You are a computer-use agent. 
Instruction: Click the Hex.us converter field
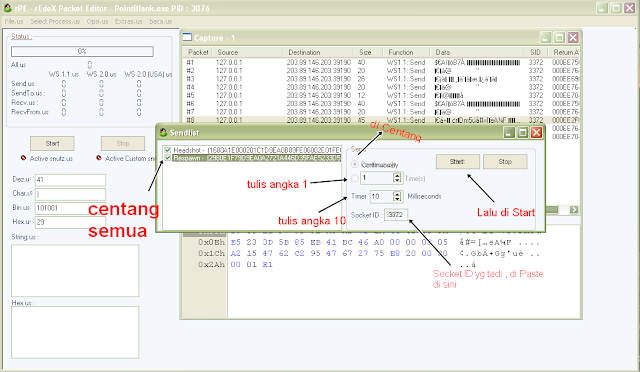[70, 222]
